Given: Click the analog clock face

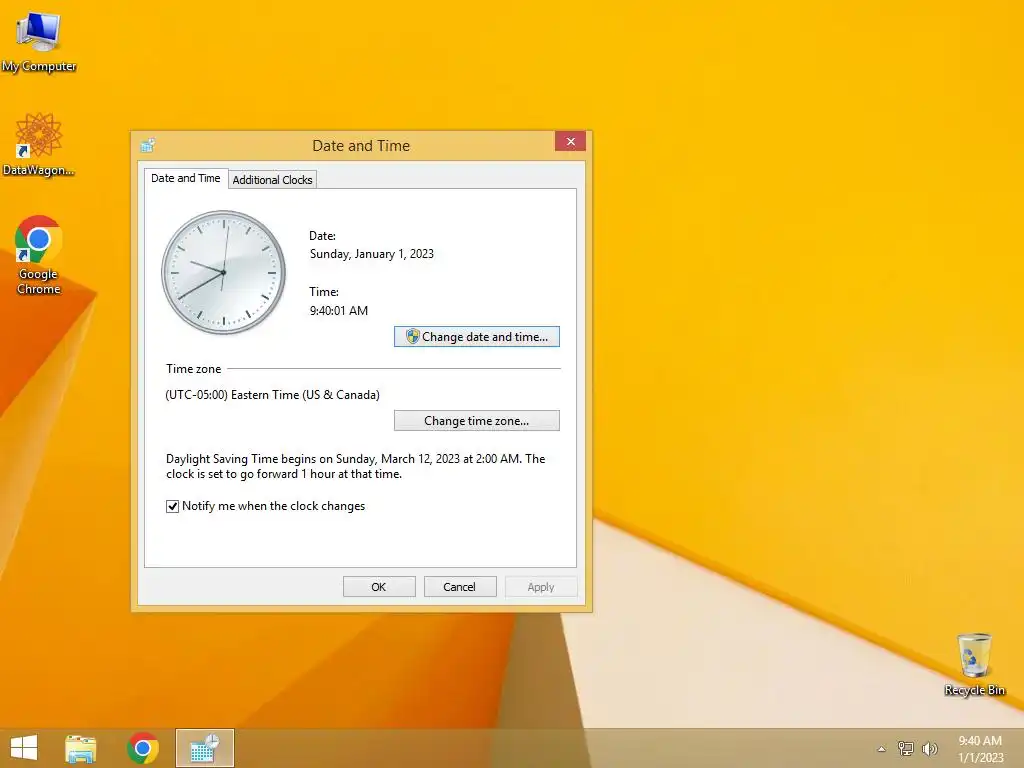Looking at the screenshot, I should tap(223, 272).
